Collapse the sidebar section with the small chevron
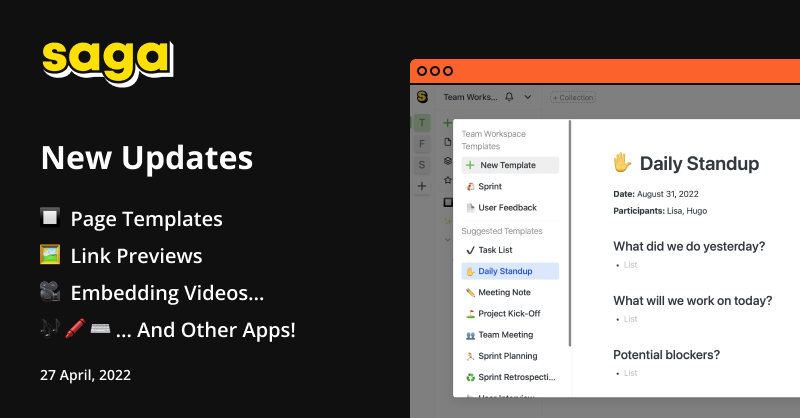 coord(447,239)
